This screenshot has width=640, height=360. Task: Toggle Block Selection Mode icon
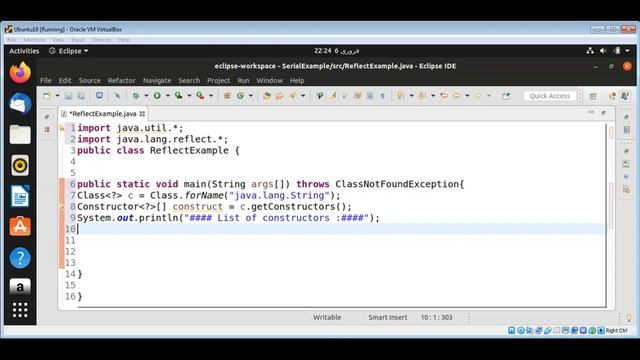[x=370, y=96]
